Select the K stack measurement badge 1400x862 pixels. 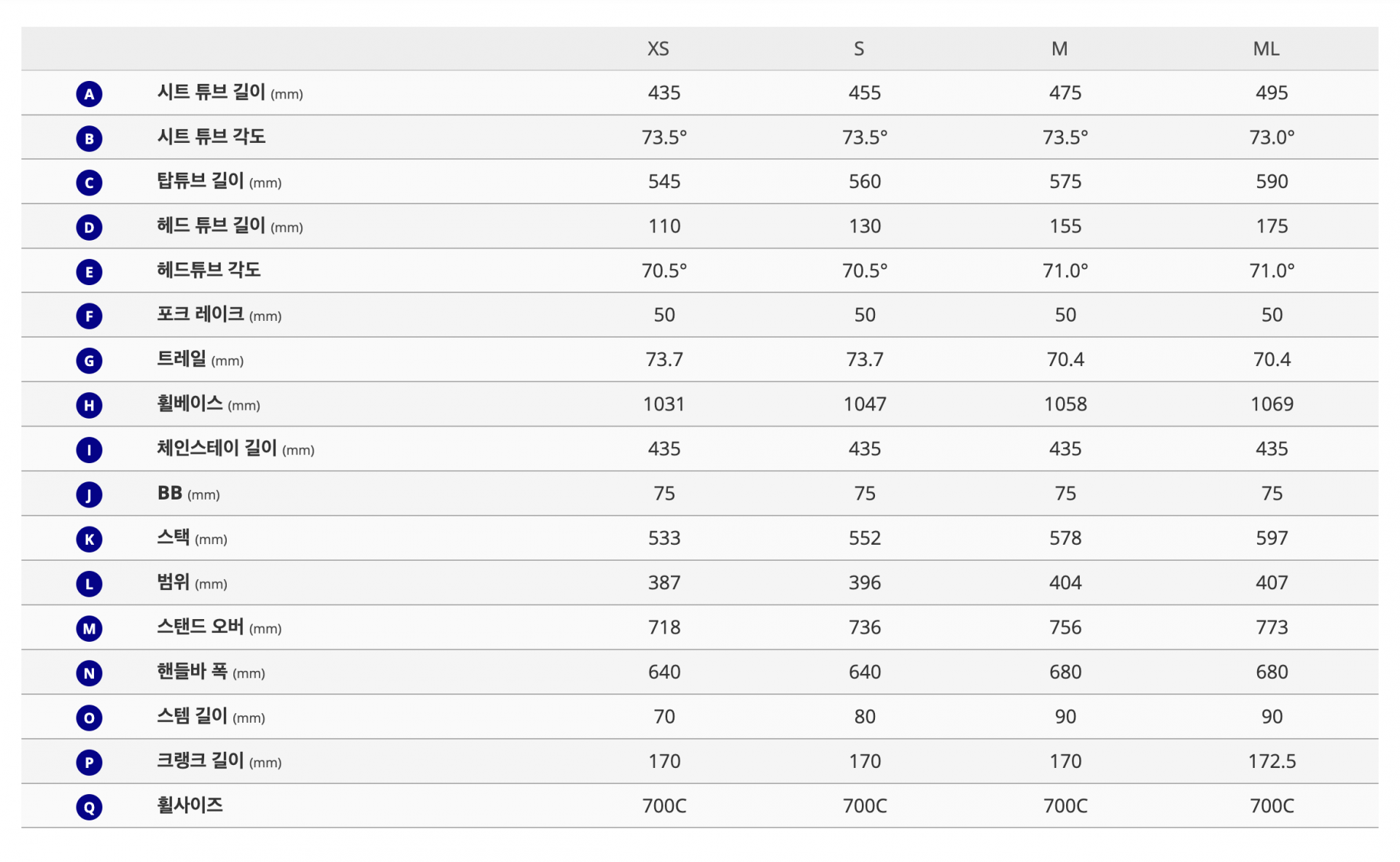89,540
